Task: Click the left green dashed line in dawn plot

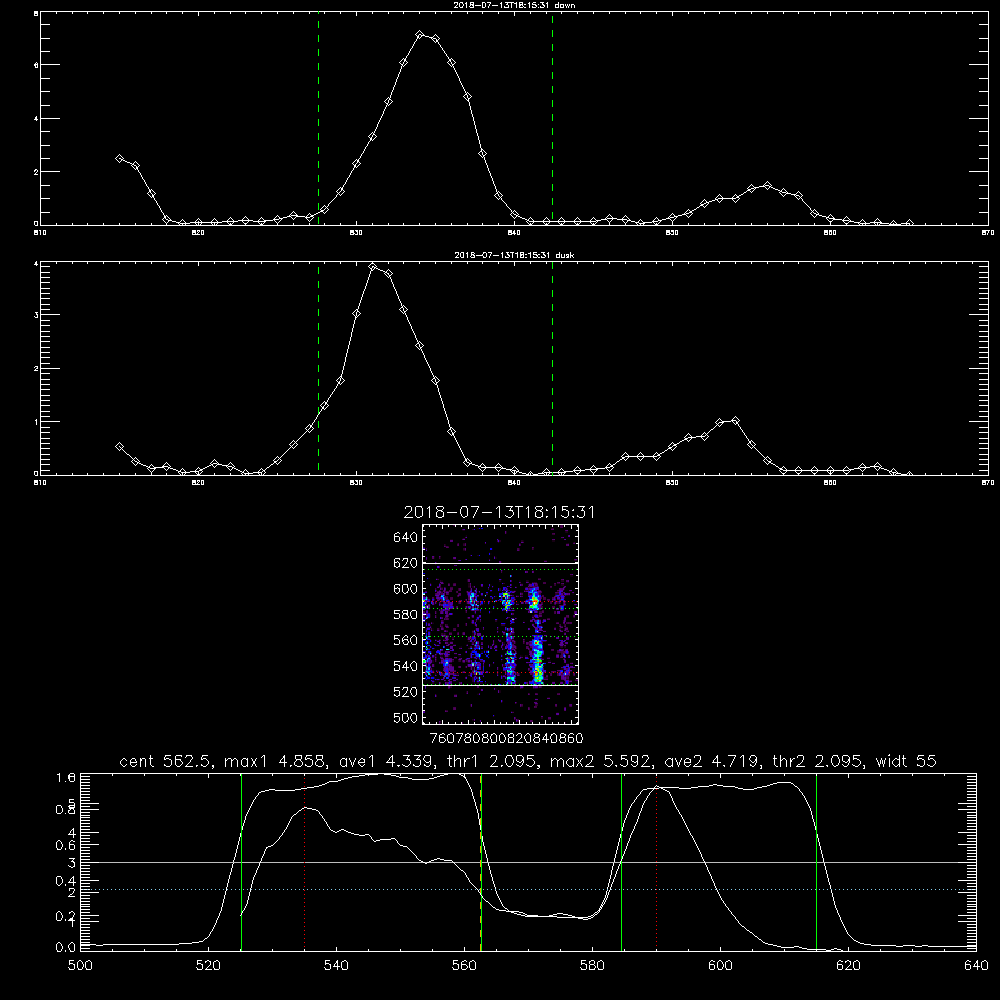Action: [x=318, y=119]
